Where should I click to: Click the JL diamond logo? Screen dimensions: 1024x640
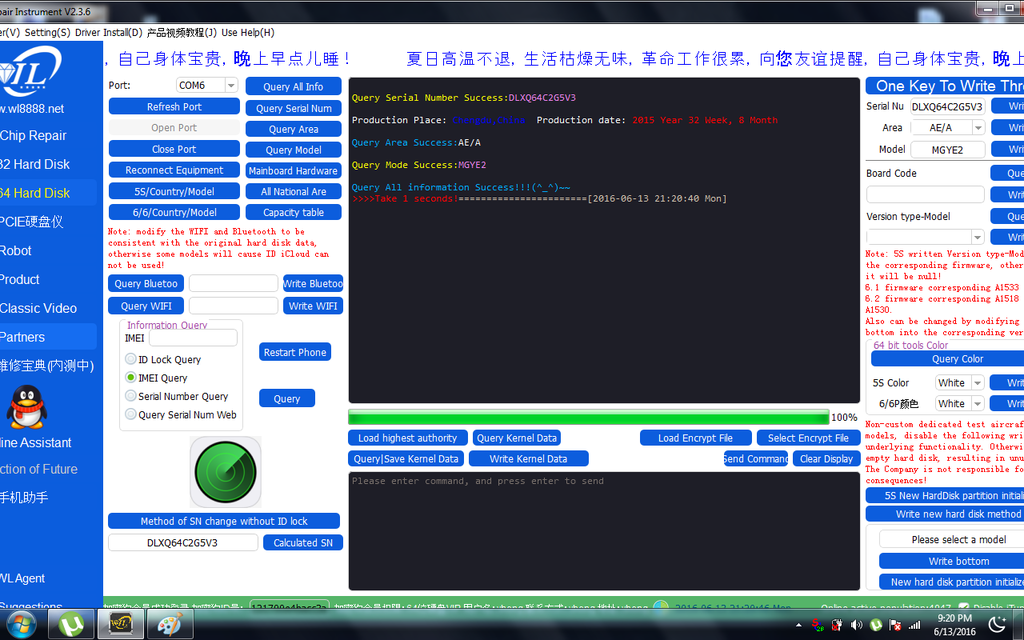(x=32, y=73)
